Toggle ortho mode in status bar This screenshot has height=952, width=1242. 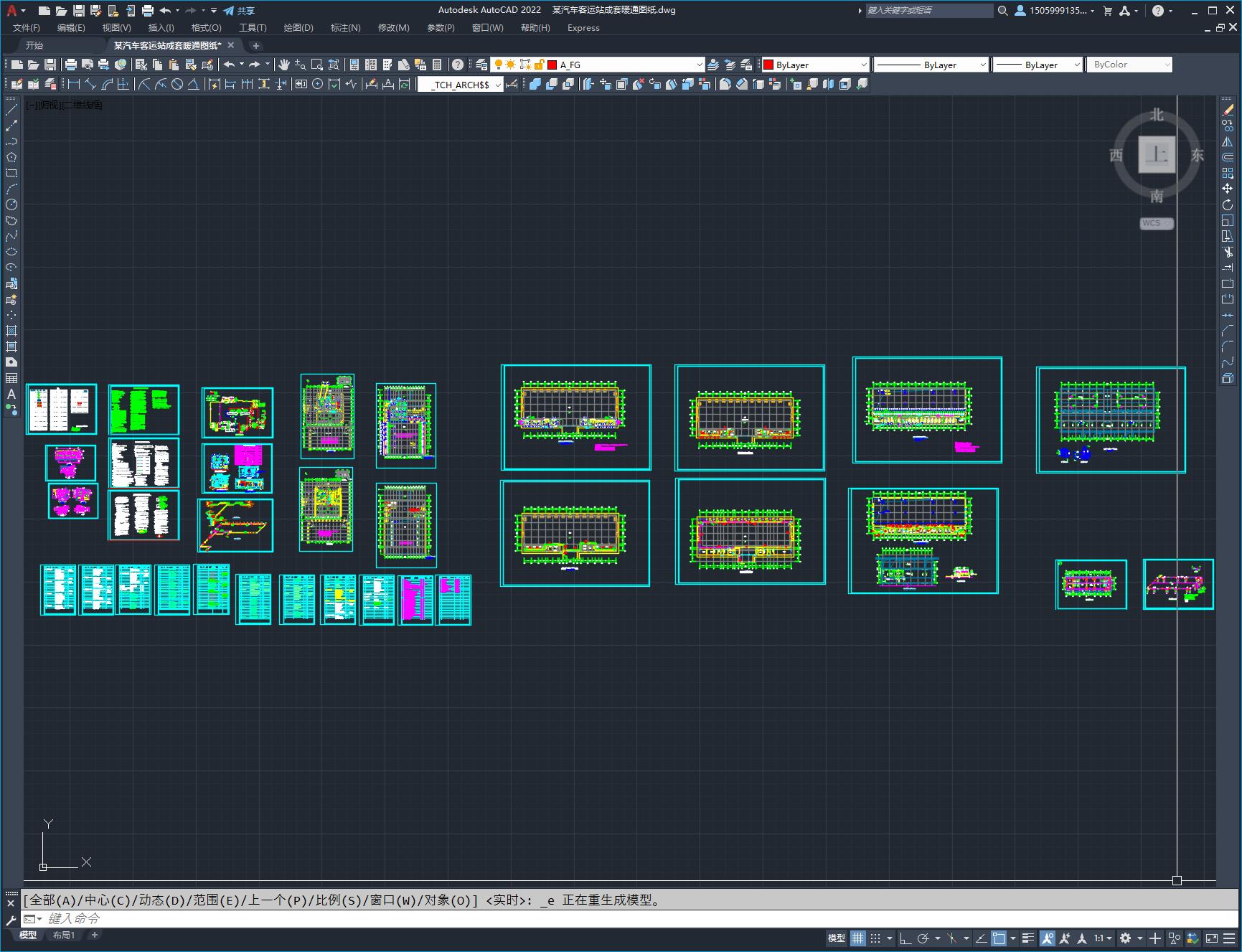pyautogui.click(x=905, y=938)
